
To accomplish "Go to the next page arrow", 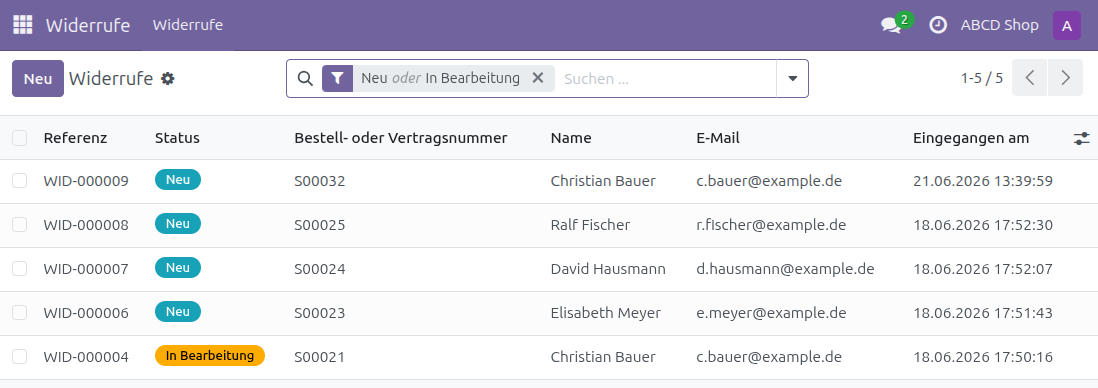I will tap(1066, 78).
